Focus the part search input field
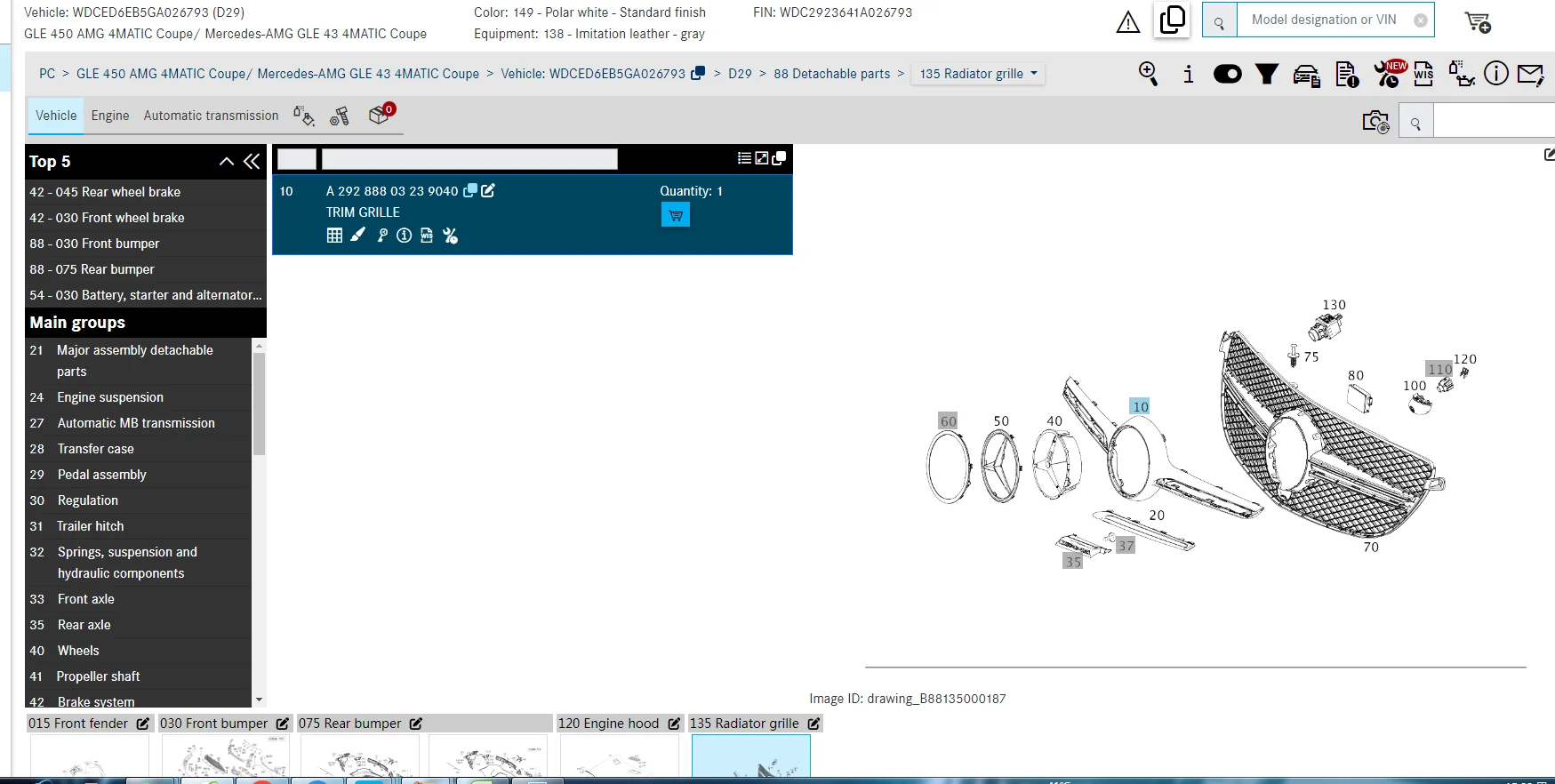Viewport: 1555px width, 784px height. coord(1494,121)
